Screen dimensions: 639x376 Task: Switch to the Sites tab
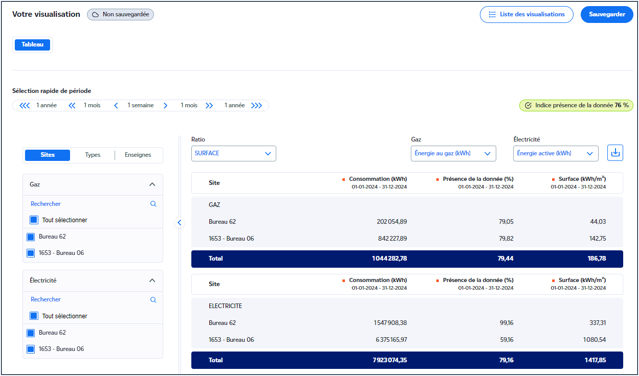click(x=48, y=155)
